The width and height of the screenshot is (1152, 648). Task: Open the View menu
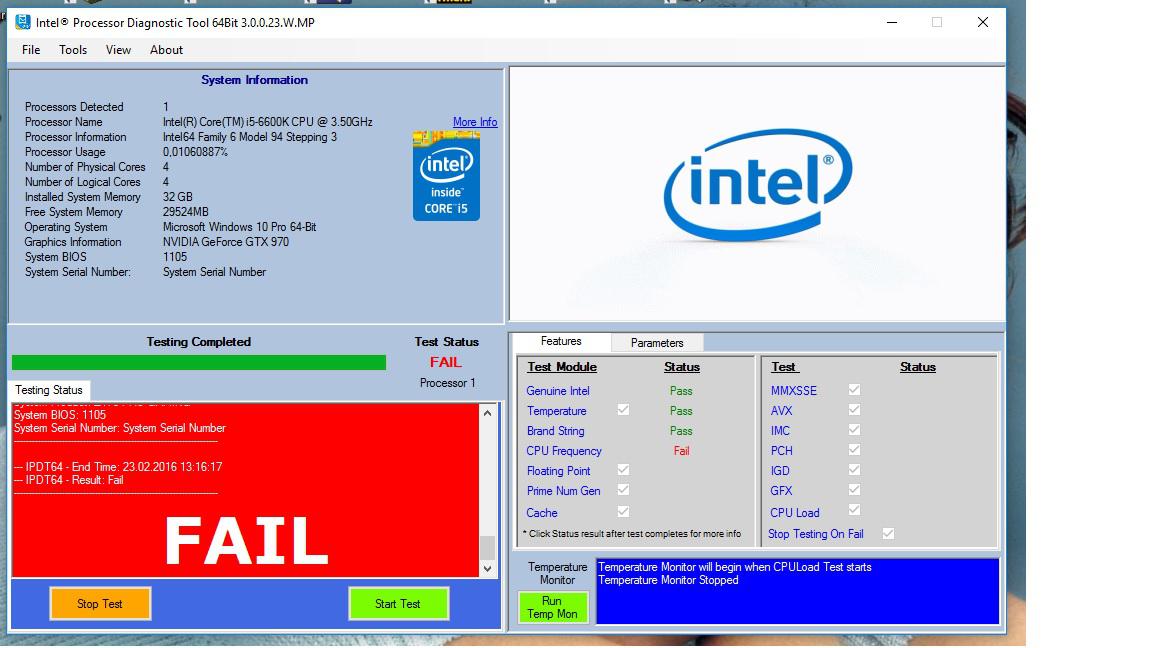(118, 50)
